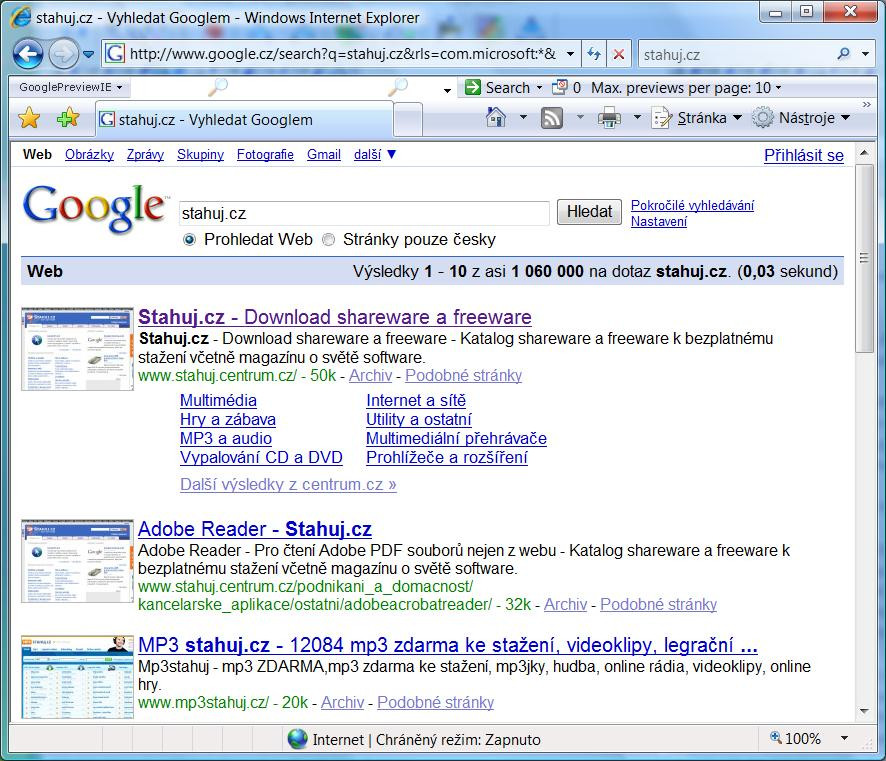Open the Utility a ostatní sitelink
The width and height of the screenshot is (886, 761).
pos(419,420)
